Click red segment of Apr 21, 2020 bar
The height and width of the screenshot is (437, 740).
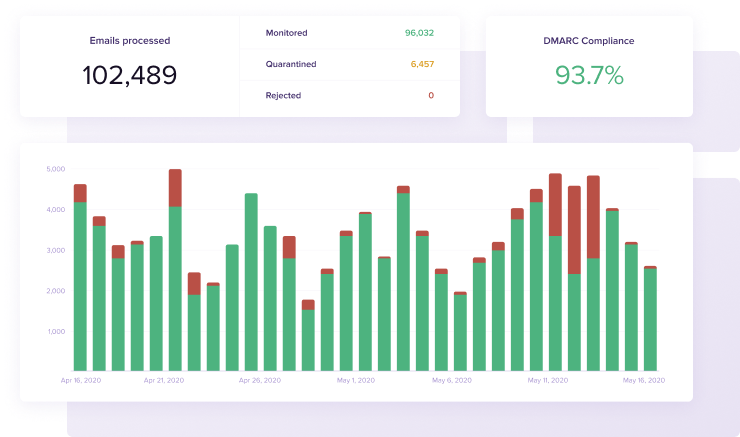click(175, 187)
